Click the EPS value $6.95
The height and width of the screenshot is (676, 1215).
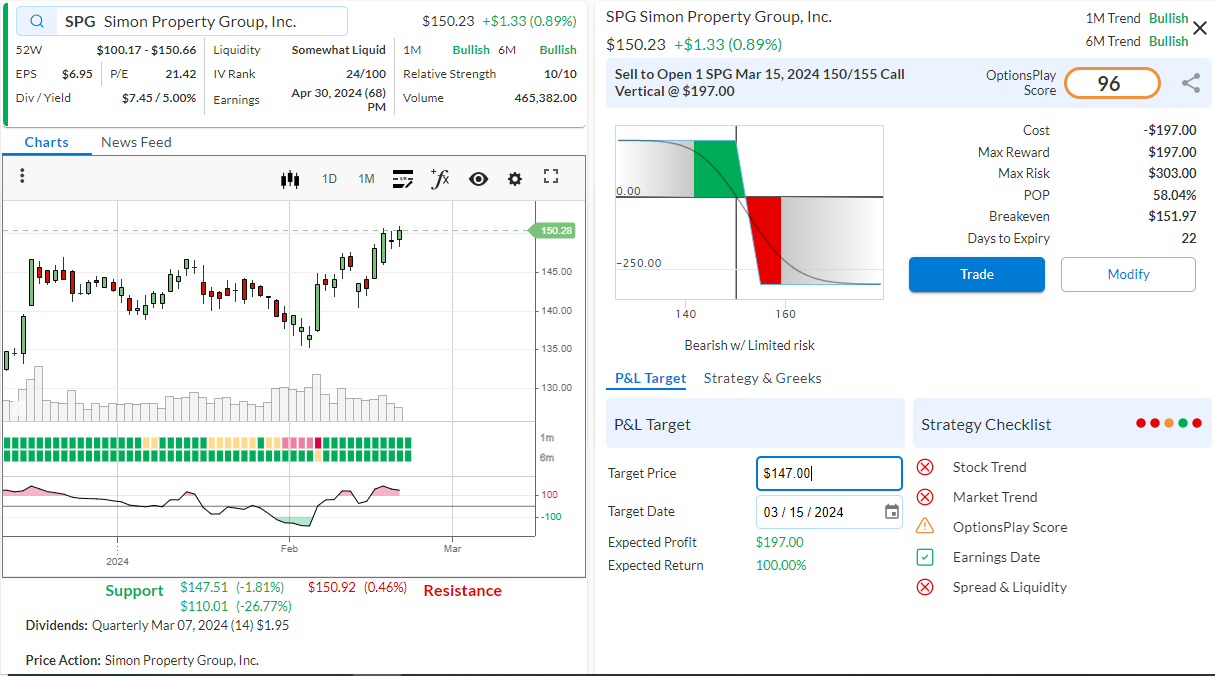pyautogui.click(x=77, y=74)
